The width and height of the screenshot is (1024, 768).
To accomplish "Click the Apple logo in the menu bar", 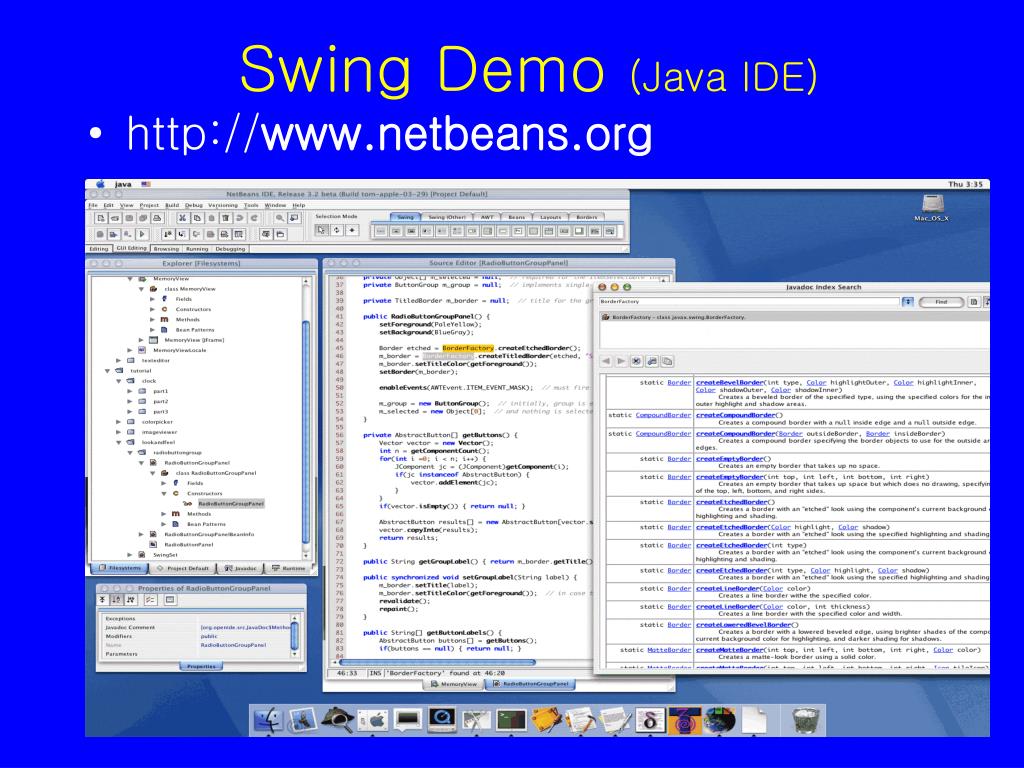I will click(x=101, y=184).
